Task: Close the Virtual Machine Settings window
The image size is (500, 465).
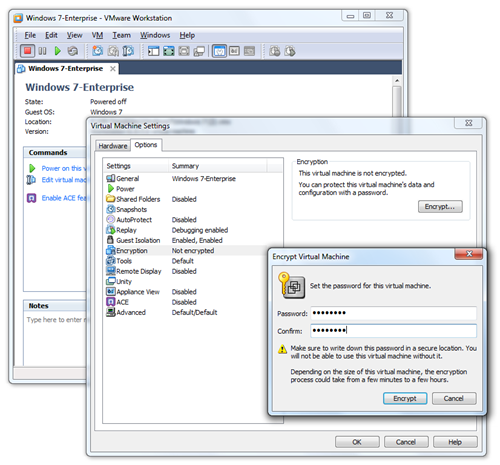Action: point(468,123)
